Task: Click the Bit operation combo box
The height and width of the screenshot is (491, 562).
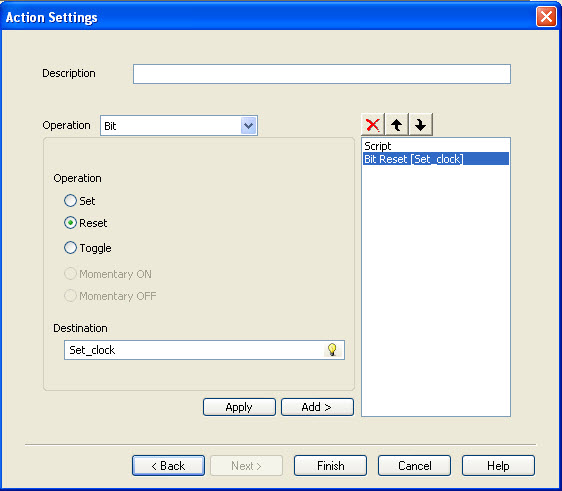Action: click(179, 126)
